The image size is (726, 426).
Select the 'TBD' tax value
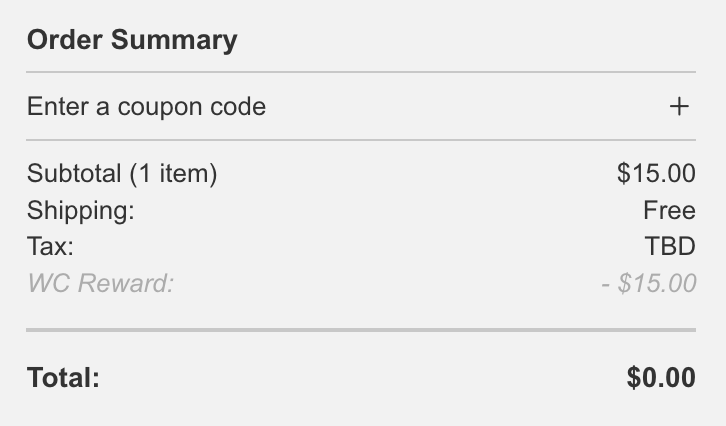click(x=670, y=246)
